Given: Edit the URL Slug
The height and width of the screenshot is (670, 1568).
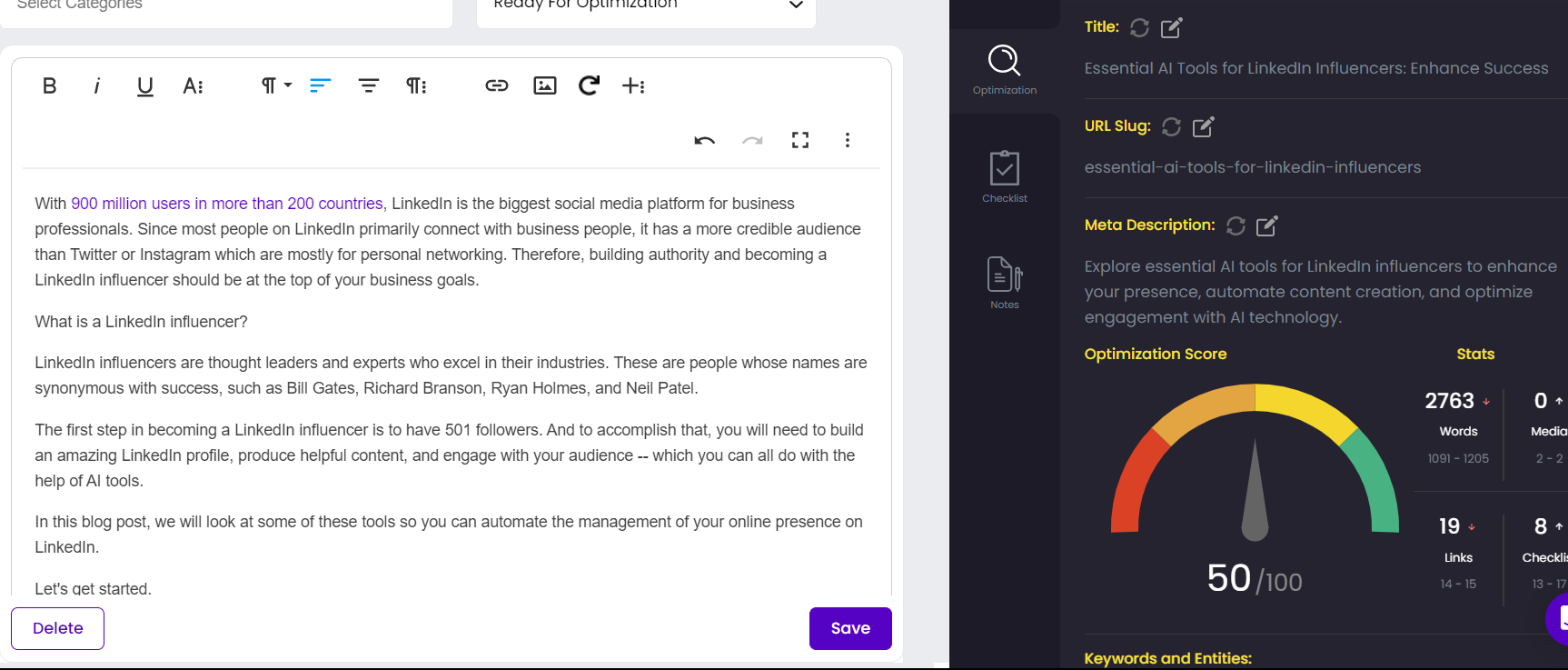Looking at the screenshot, I should coord(1203,127).
